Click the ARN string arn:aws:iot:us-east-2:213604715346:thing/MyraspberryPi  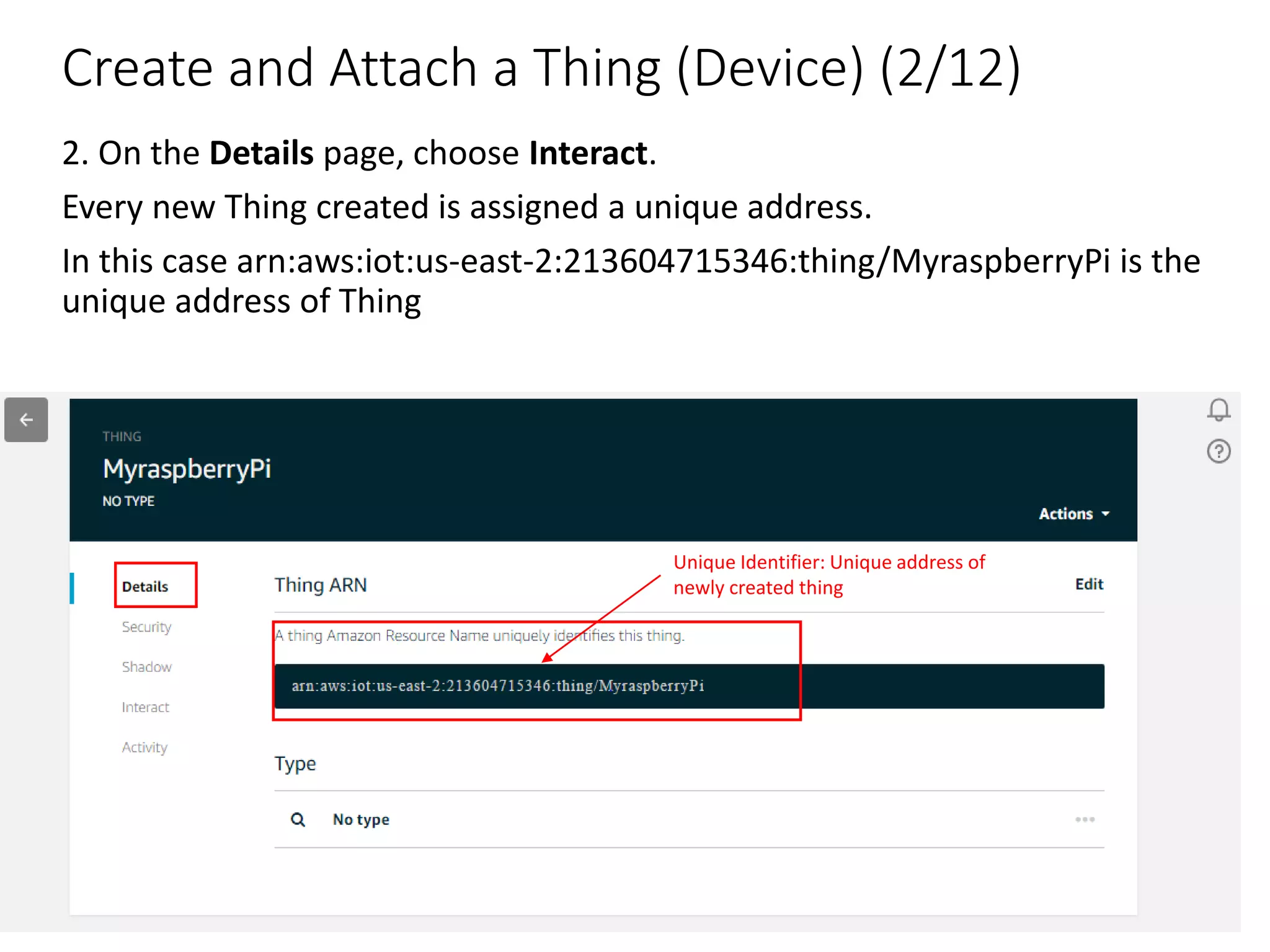(497, 685)
